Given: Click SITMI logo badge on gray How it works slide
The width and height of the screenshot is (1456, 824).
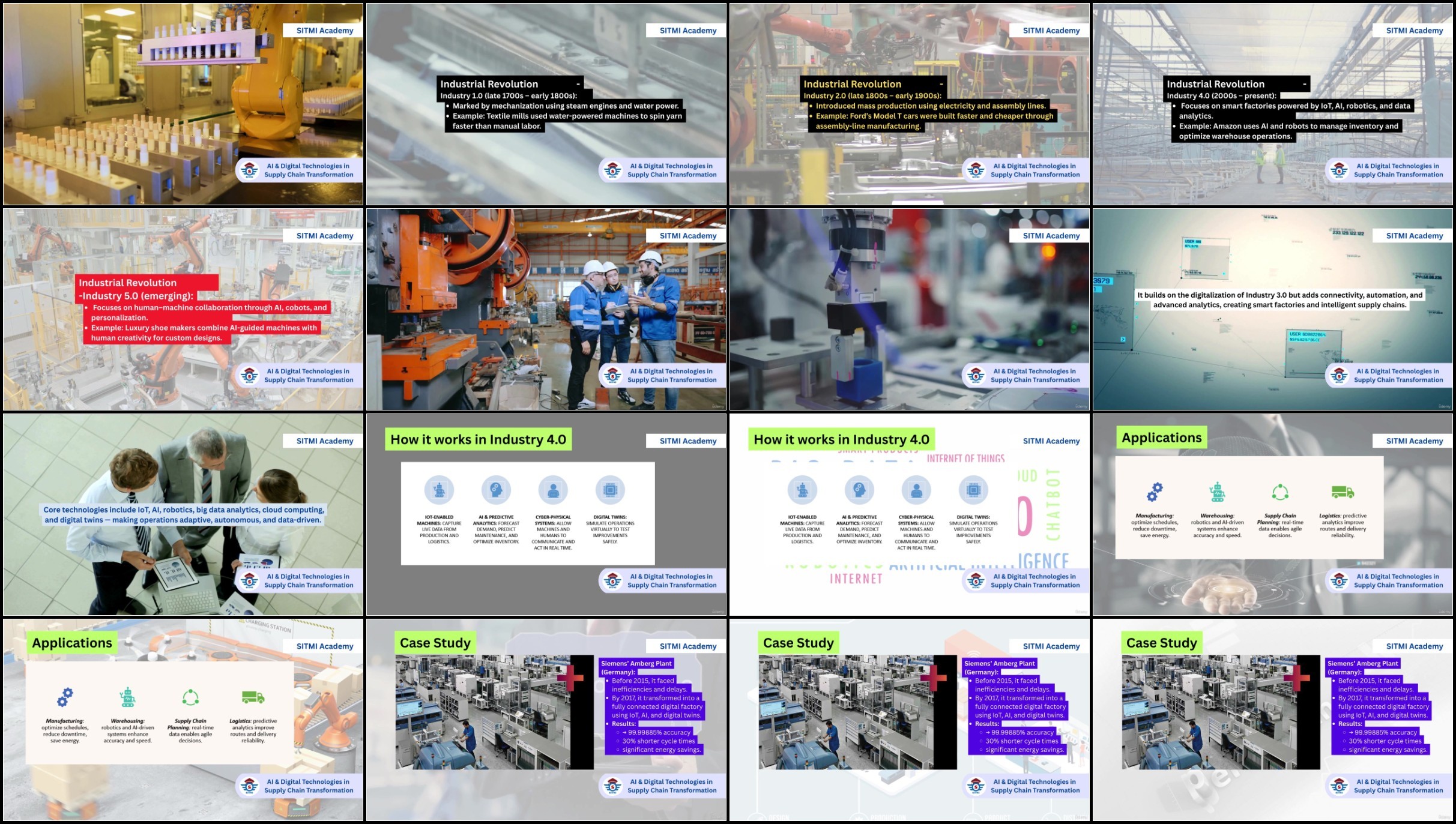Looking at the screenshot, I should 612,581.
